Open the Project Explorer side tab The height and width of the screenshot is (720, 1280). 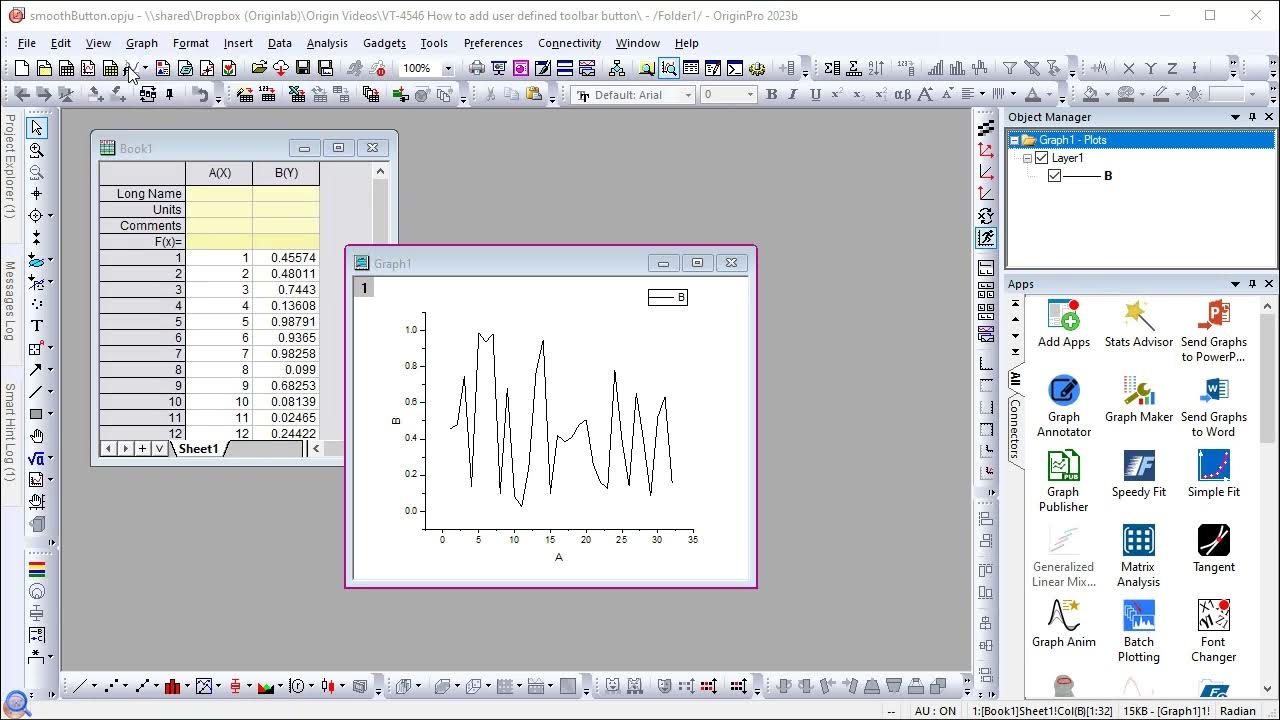(x=9, y=166)
